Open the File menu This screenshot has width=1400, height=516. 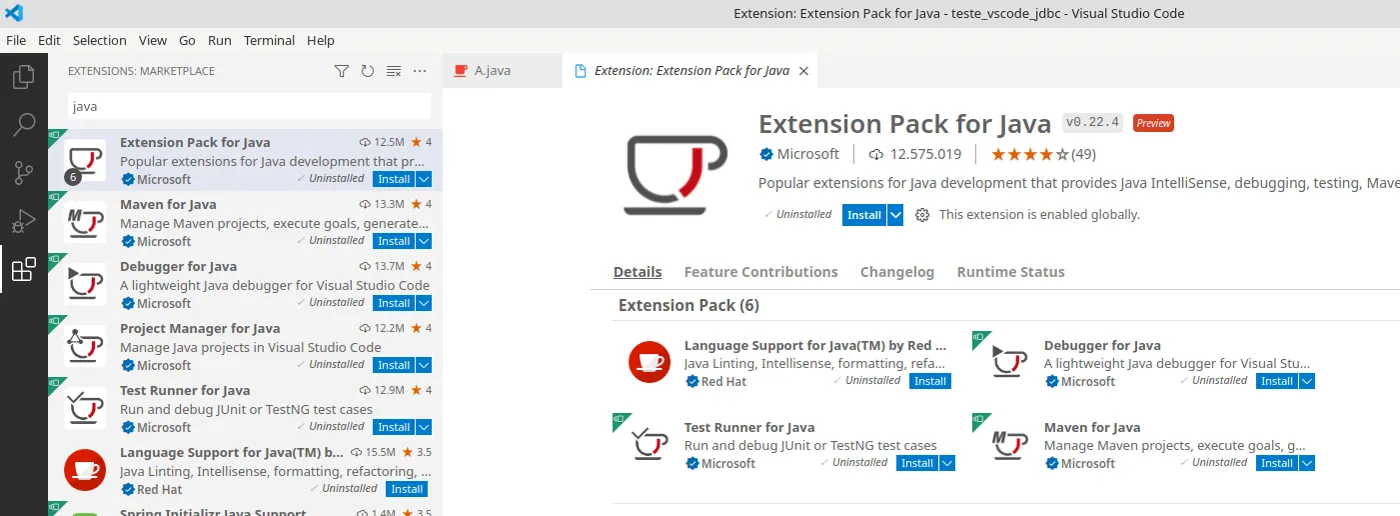[16, 41]
